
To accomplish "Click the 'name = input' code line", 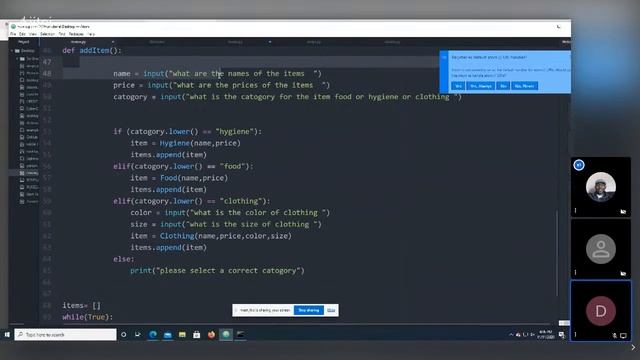I will pos(217,73).
